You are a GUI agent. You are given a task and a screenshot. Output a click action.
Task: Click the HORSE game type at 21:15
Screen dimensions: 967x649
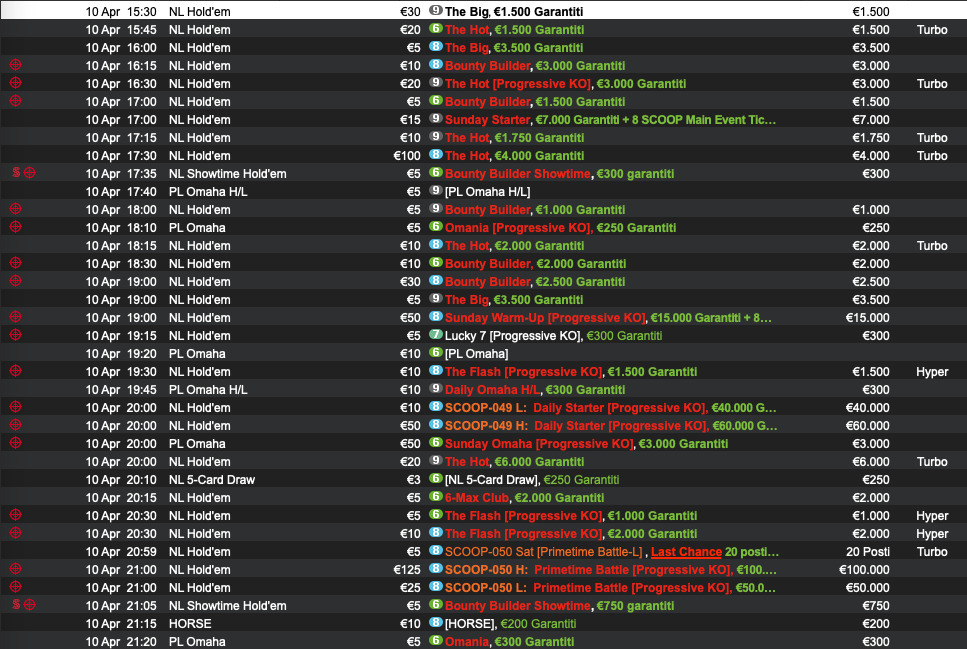click(x=190, y=624)
